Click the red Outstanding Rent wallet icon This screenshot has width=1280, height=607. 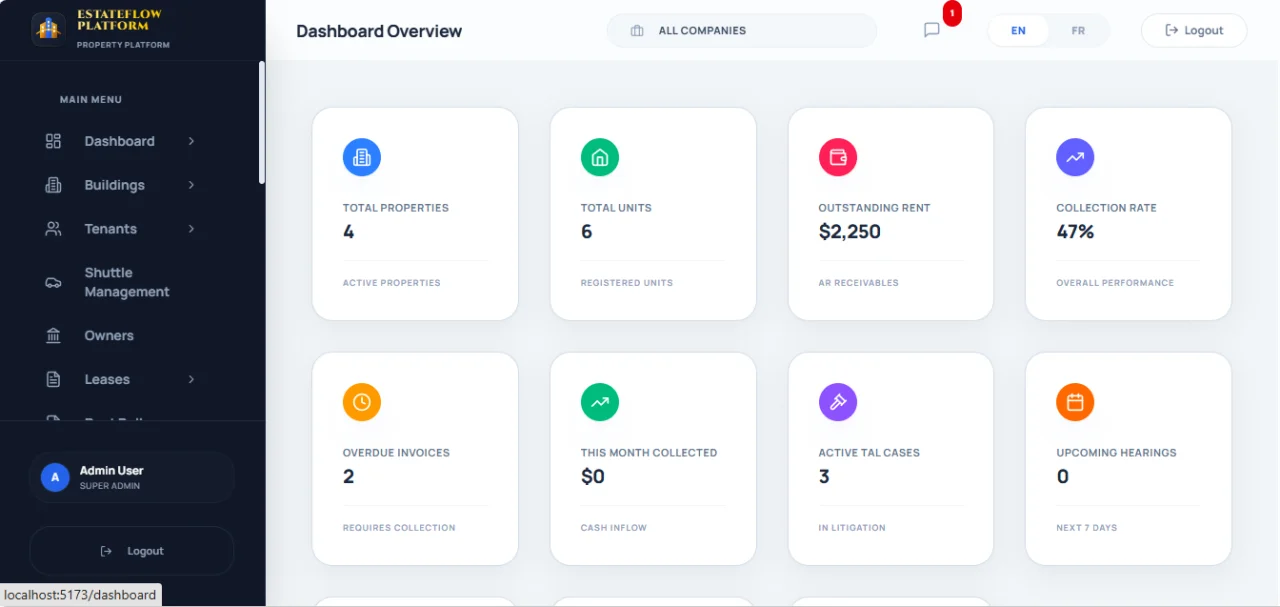(838, 157)
